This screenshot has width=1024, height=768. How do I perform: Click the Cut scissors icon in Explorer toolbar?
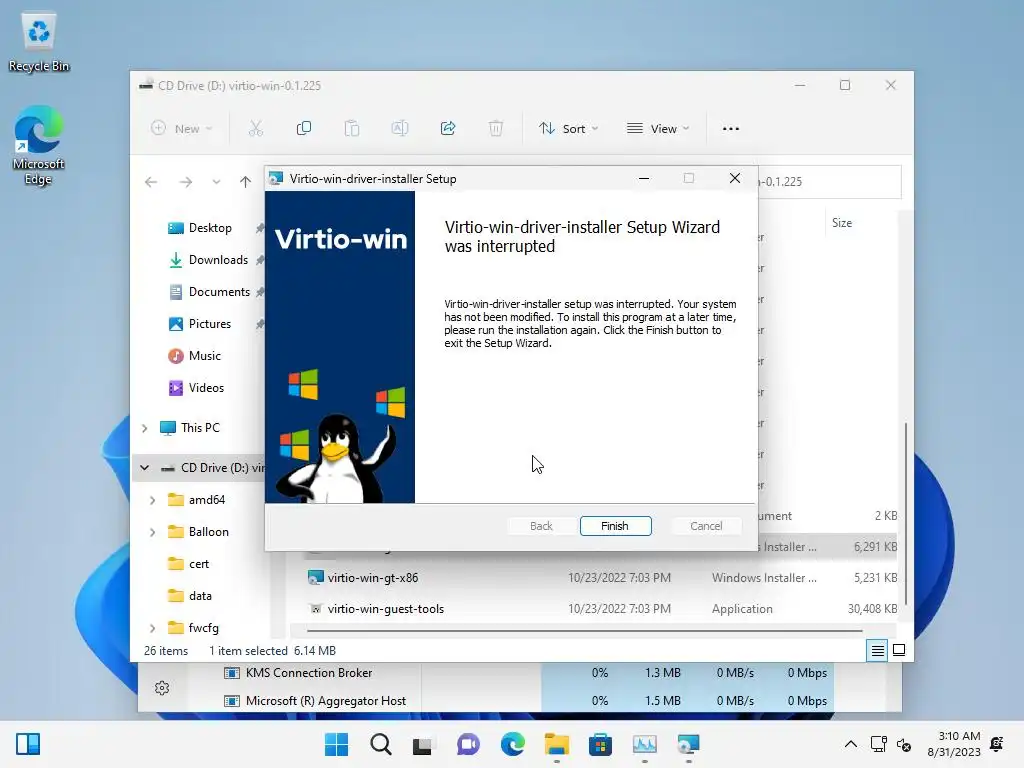pos(255,129)
